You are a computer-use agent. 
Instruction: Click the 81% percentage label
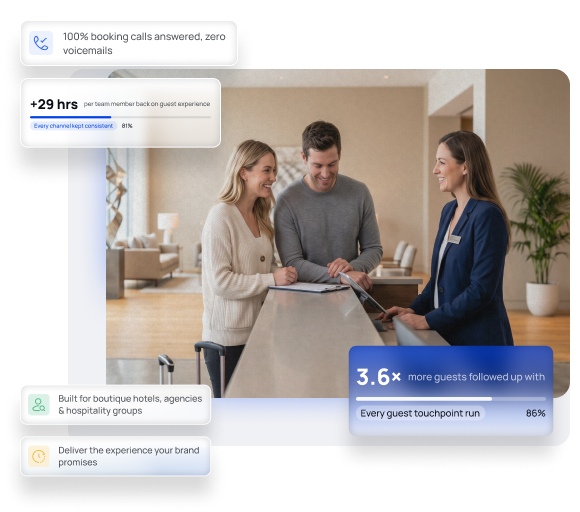(127, 126)
